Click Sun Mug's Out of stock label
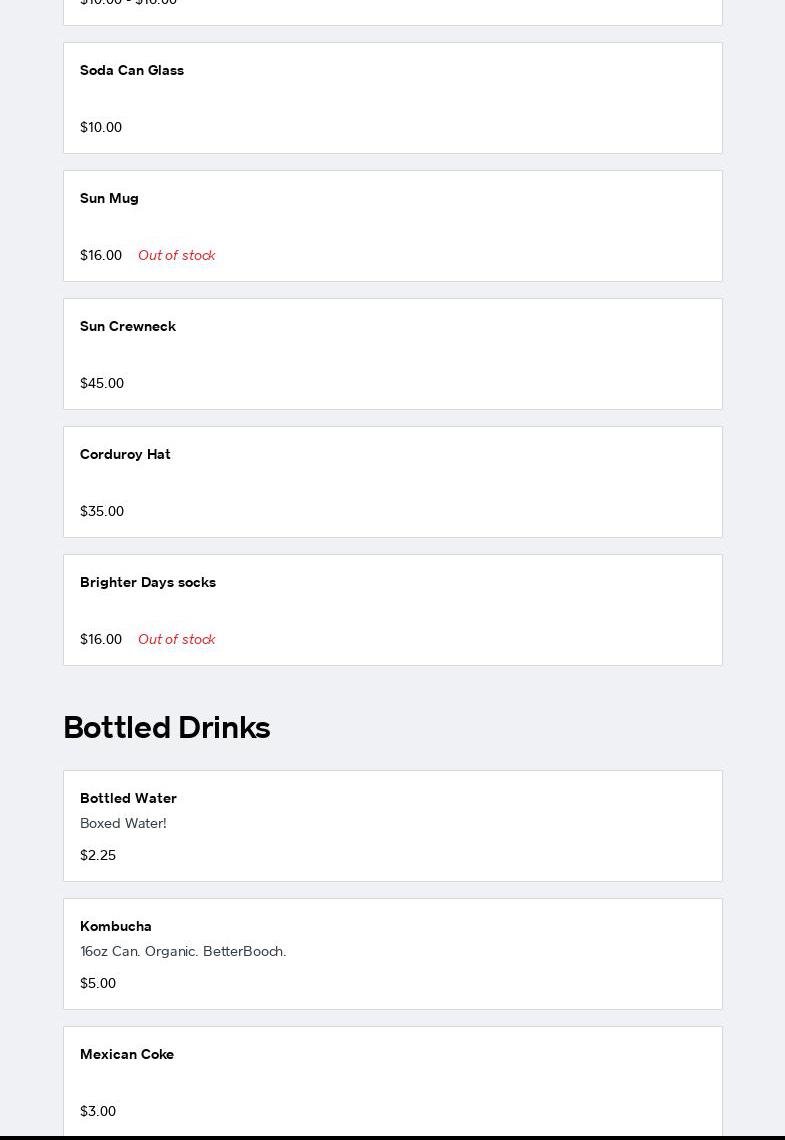This screenshot has height=1140, width=785. (176, 255)
